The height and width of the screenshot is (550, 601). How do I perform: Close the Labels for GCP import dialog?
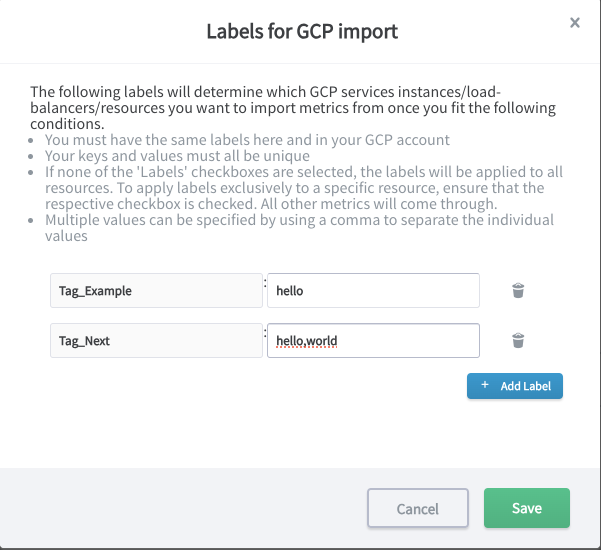575,22
